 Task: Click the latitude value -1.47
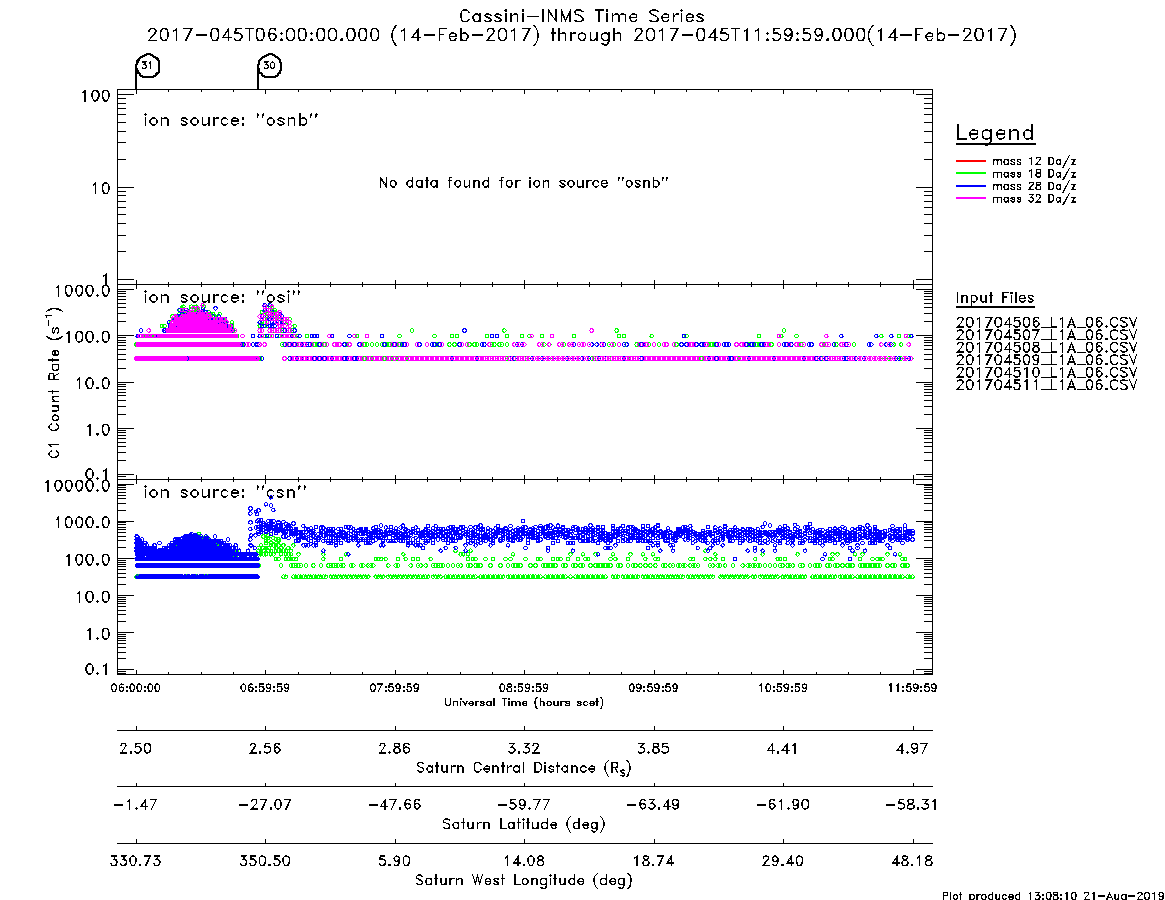(135, 805)
